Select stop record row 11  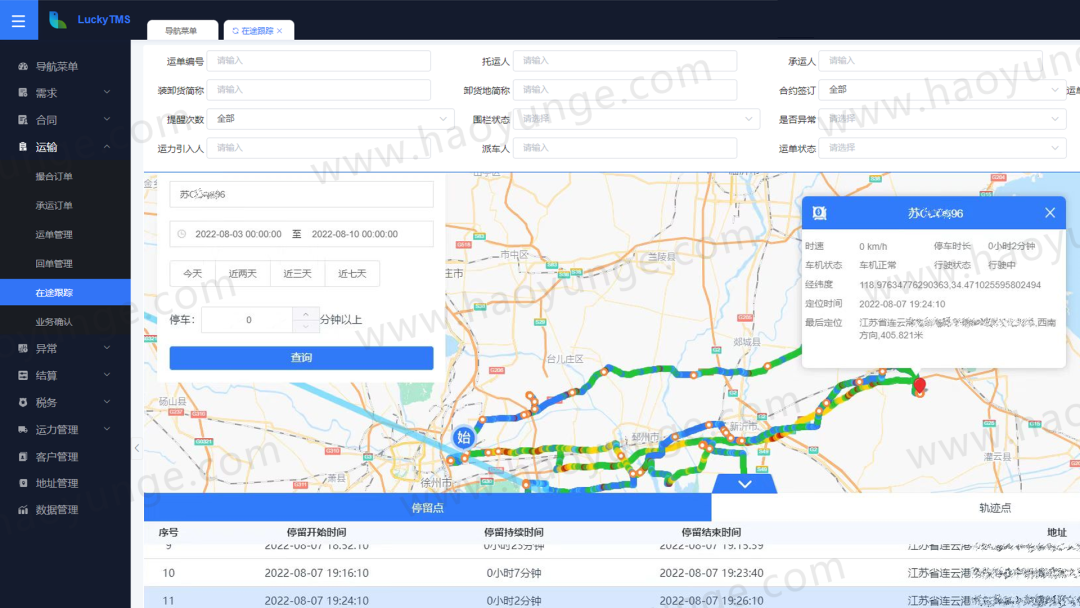612,598
